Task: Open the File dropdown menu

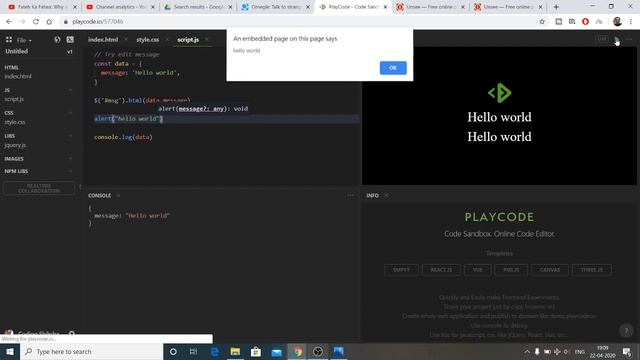Action: coord(24,40)
